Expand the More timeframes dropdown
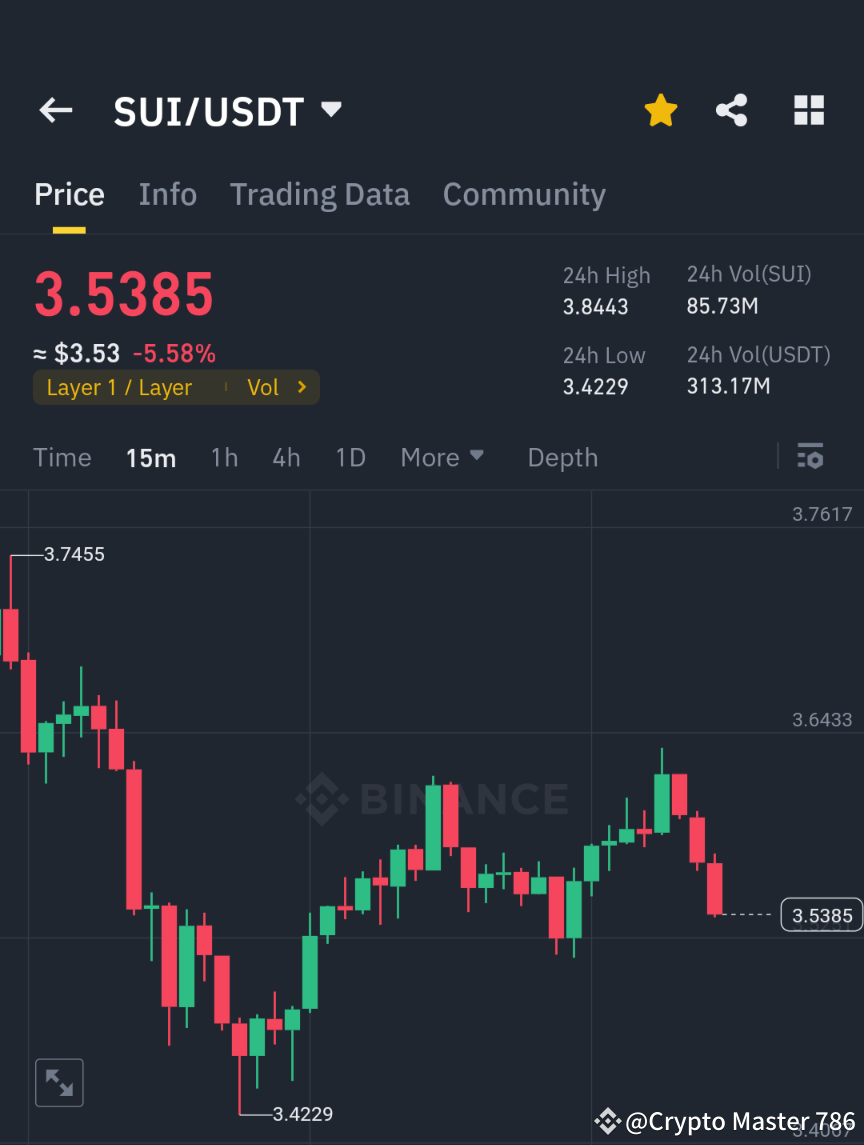 (x=441, y=457)
